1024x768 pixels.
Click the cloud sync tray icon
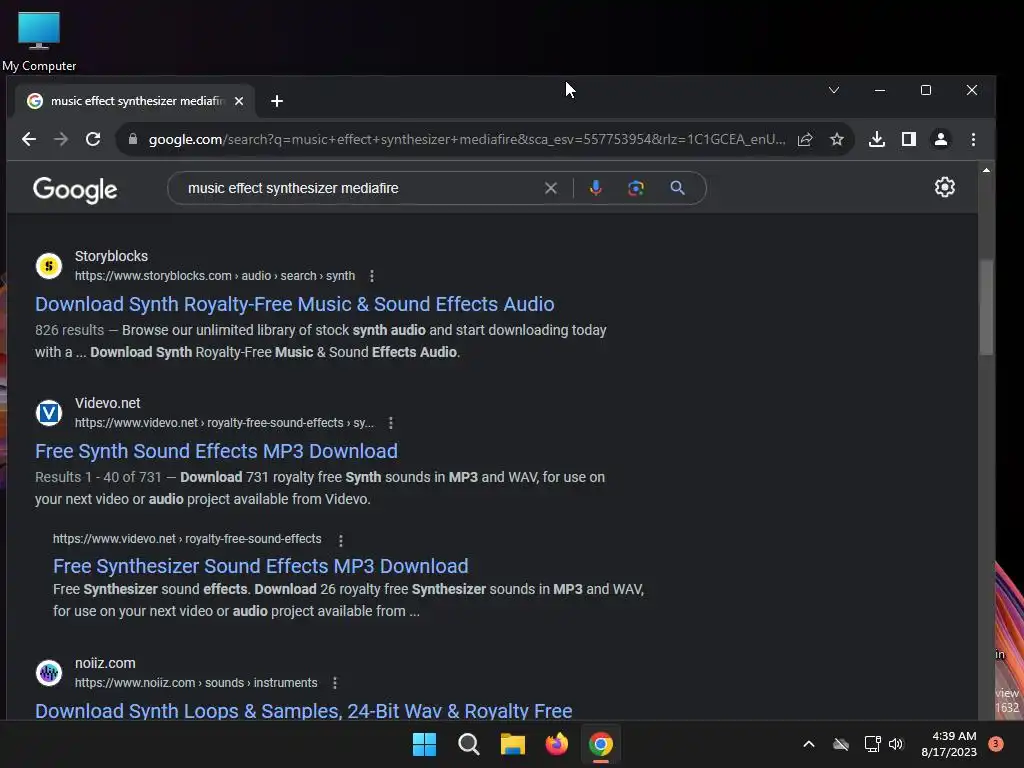click(841, 744)
